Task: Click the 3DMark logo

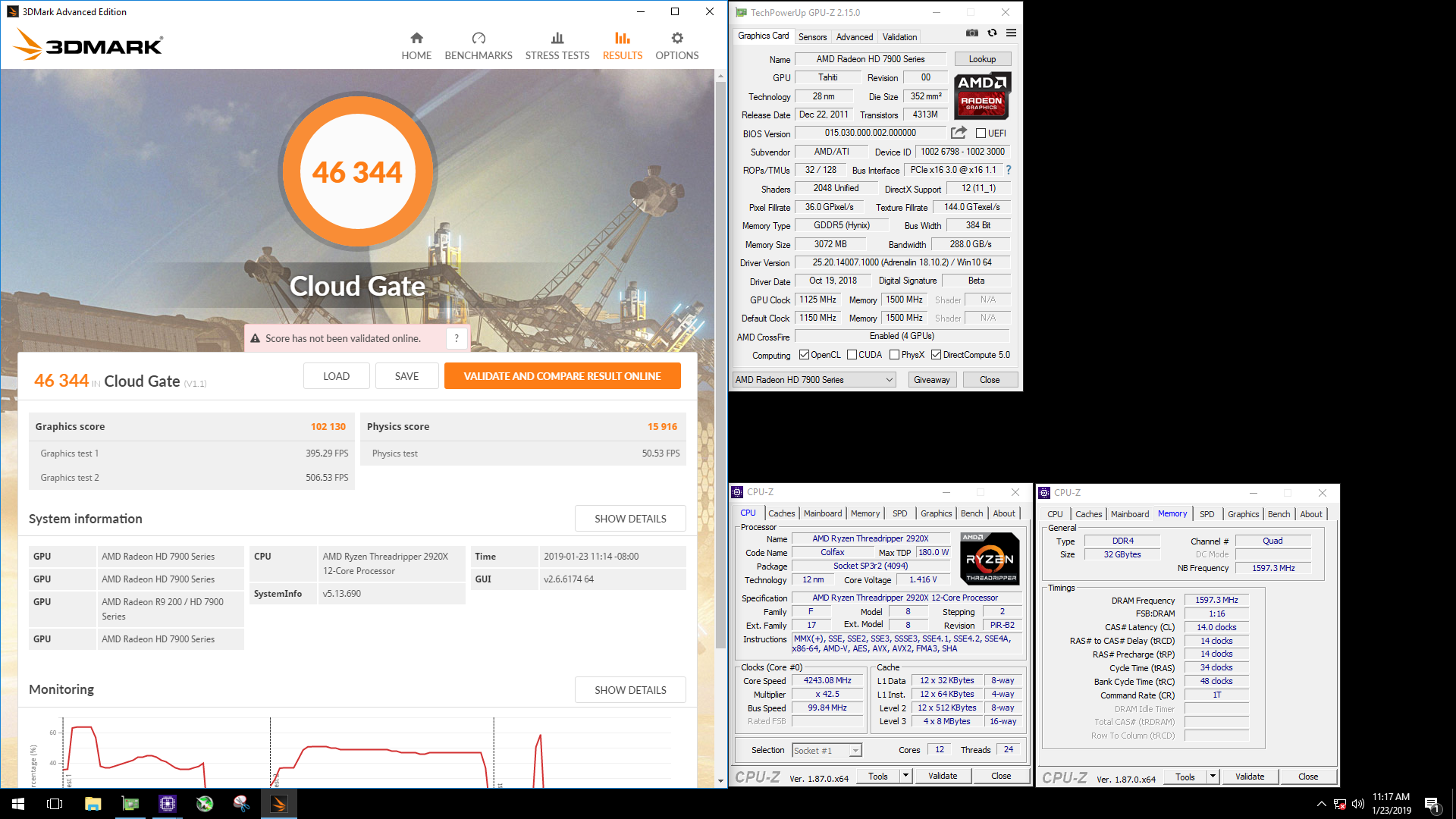Action: (88, 45)
